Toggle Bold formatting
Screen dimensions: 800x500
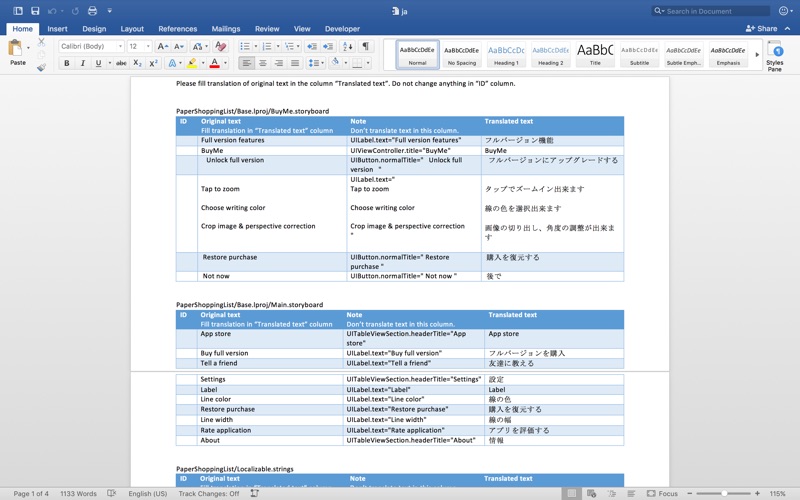click(66, 63)
